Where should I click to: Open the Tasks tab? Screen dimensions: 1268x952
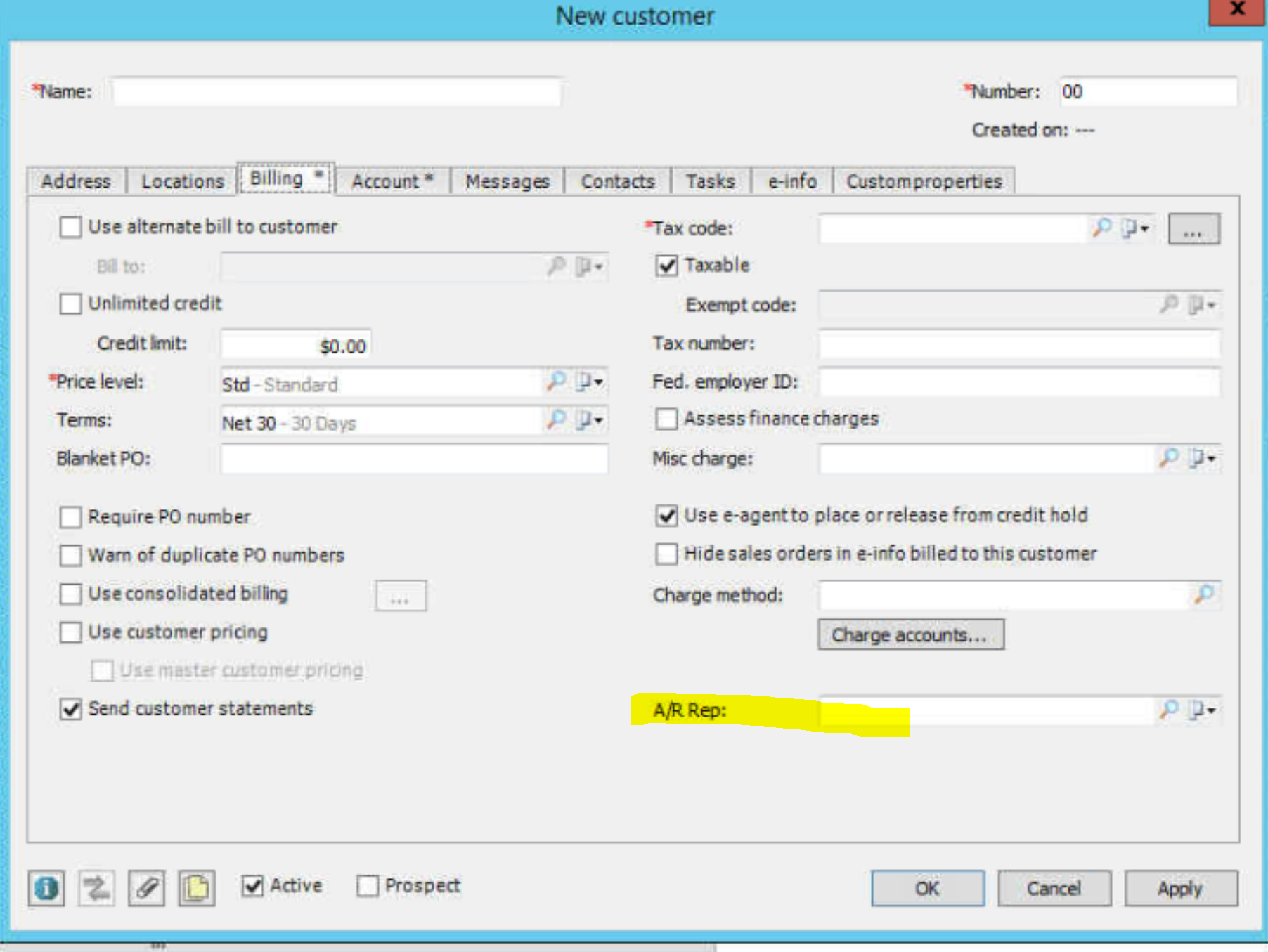(x=711, y=181)
